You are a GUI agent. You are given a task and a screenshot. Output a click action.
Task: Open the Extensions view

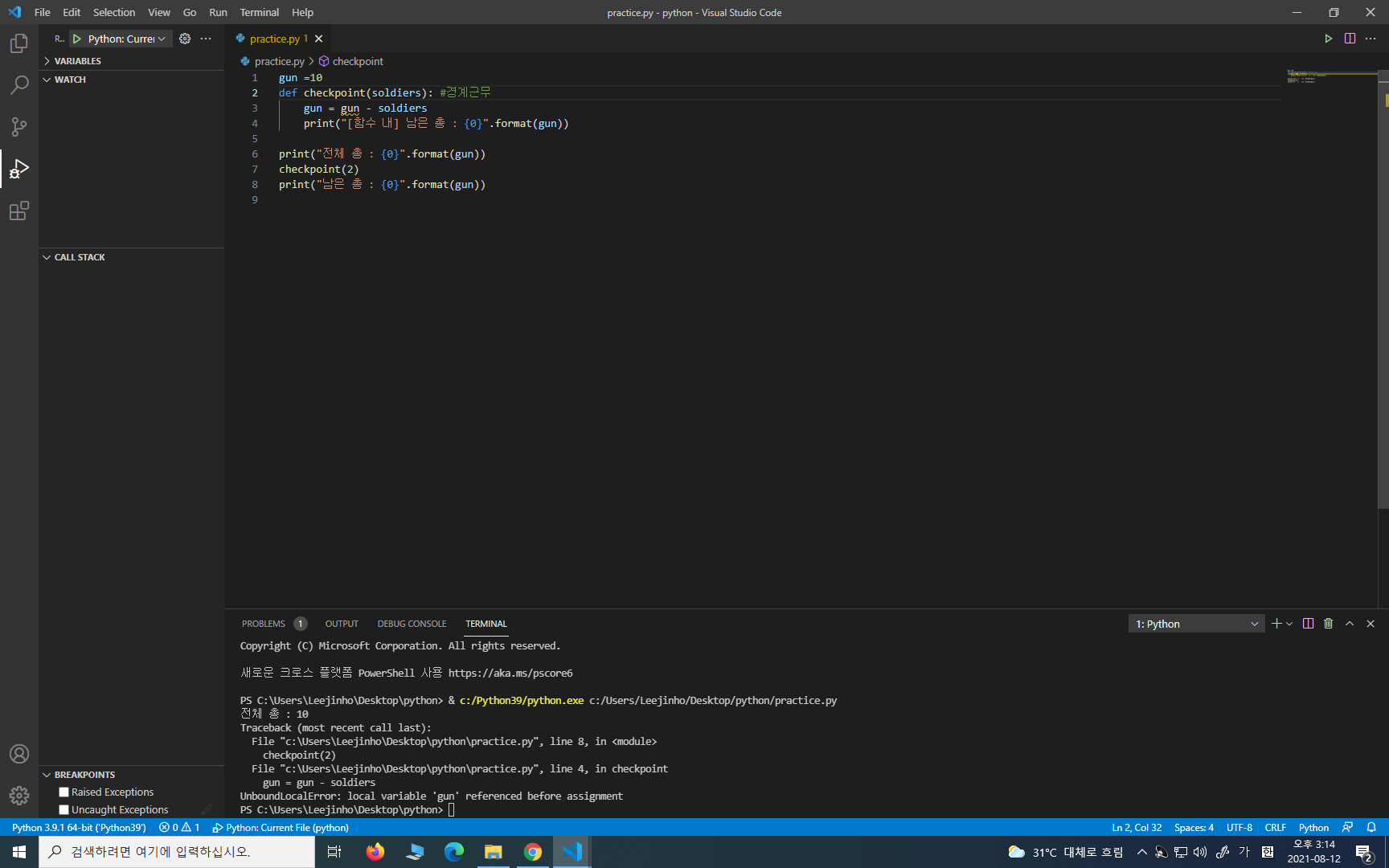pyautogui.click(x=19, y=211)
